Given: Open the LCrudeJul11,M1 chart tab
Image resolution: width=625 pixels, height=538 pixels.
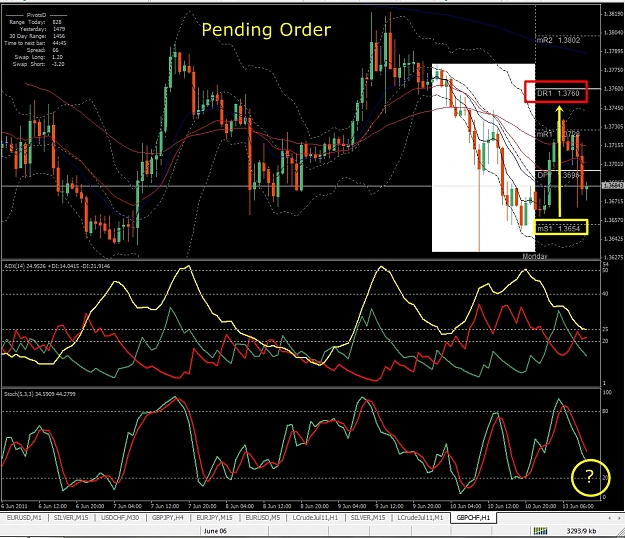Looking at the screenshot, I should [x=420, y=518].
